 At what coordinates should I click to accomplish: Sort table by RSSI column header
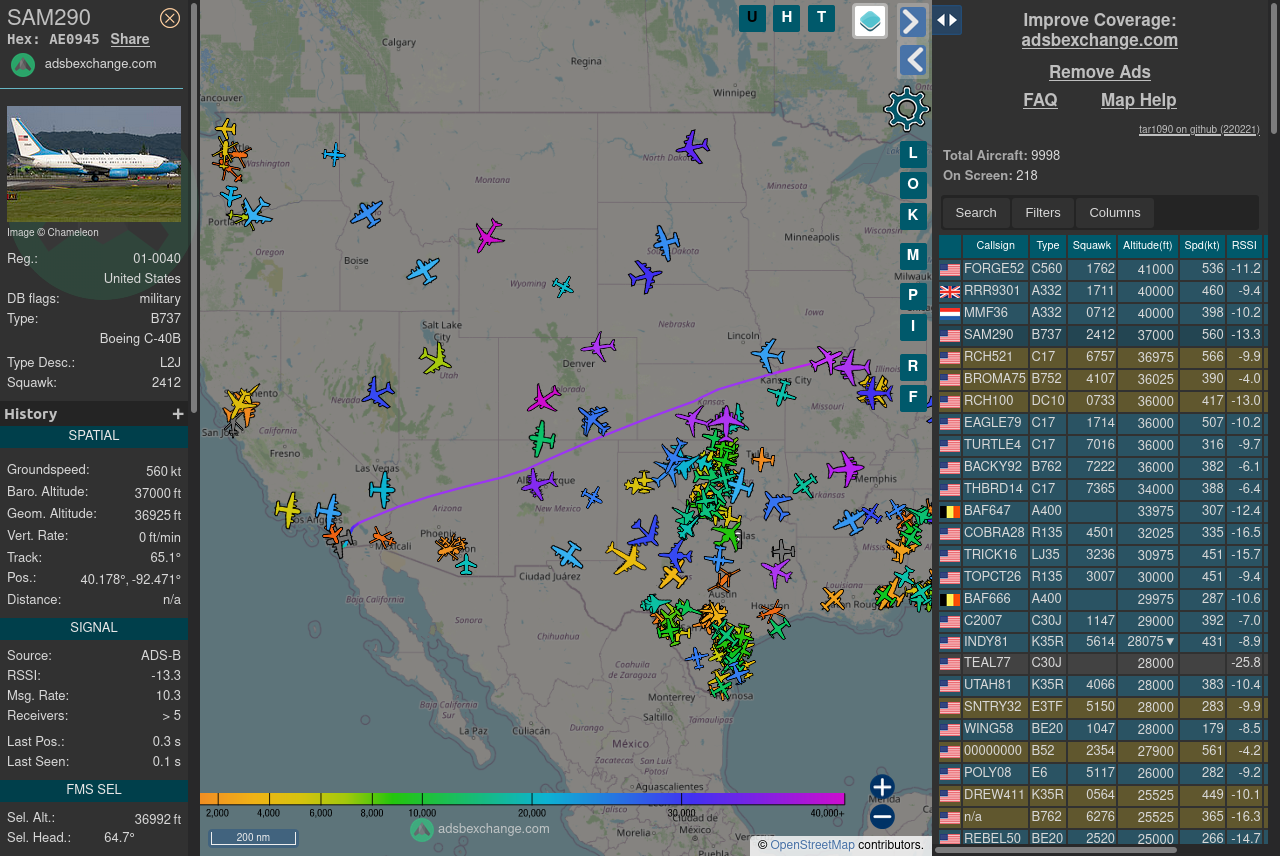point(1244,246)
